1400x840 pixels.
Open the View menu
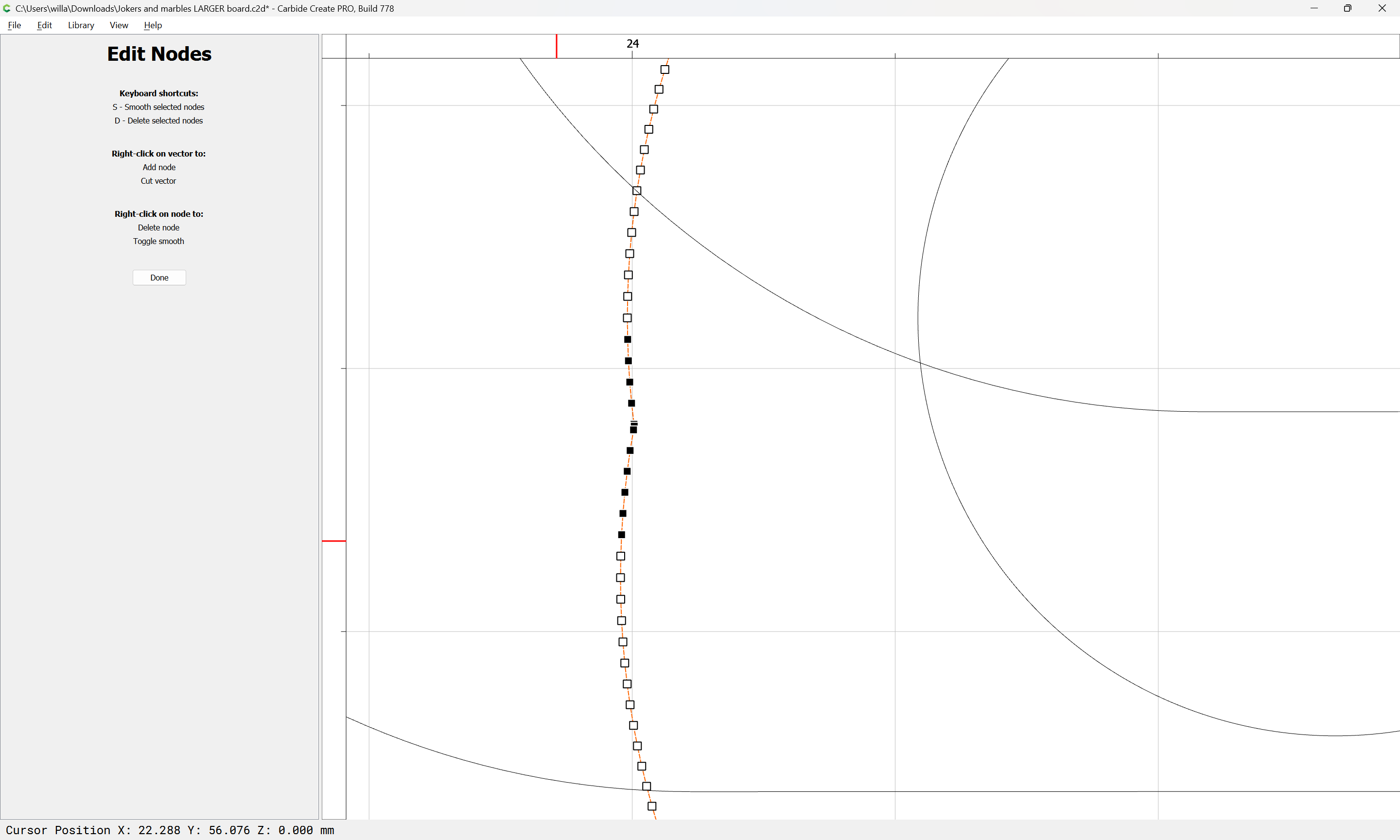click(x=119, y=25)
